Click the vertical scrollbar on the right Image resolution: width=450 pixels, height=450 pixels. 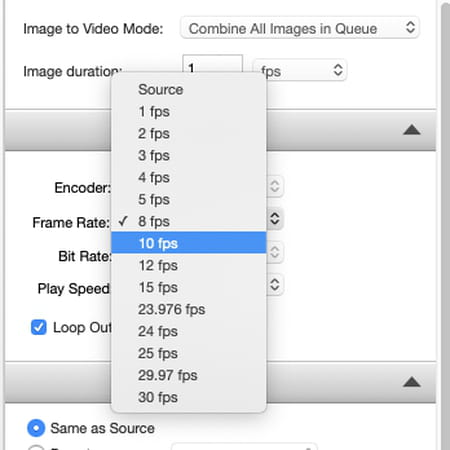pyautogui.click(x=445, y=225)
